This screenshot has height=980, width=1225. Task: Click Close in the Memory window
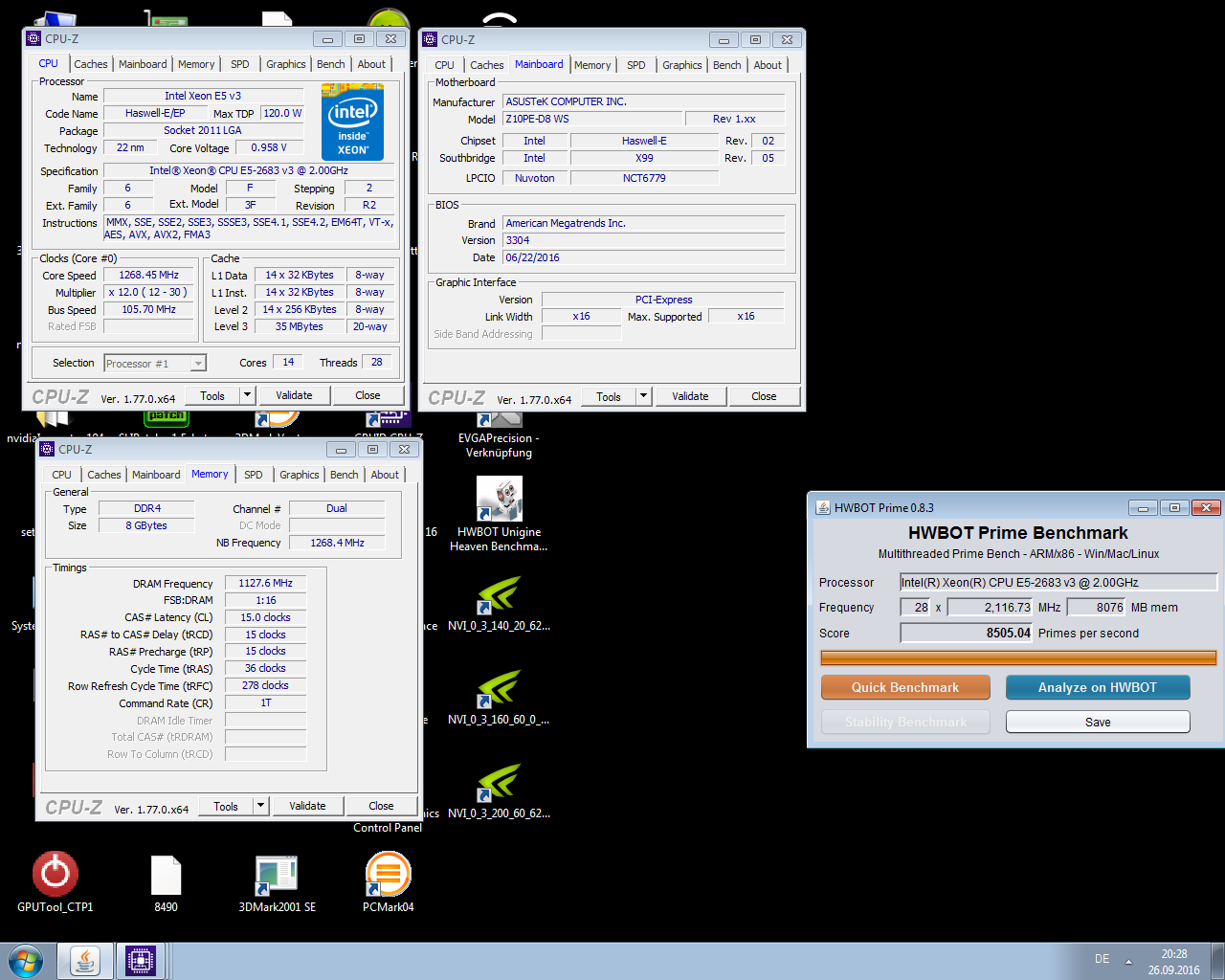(381, 806)
